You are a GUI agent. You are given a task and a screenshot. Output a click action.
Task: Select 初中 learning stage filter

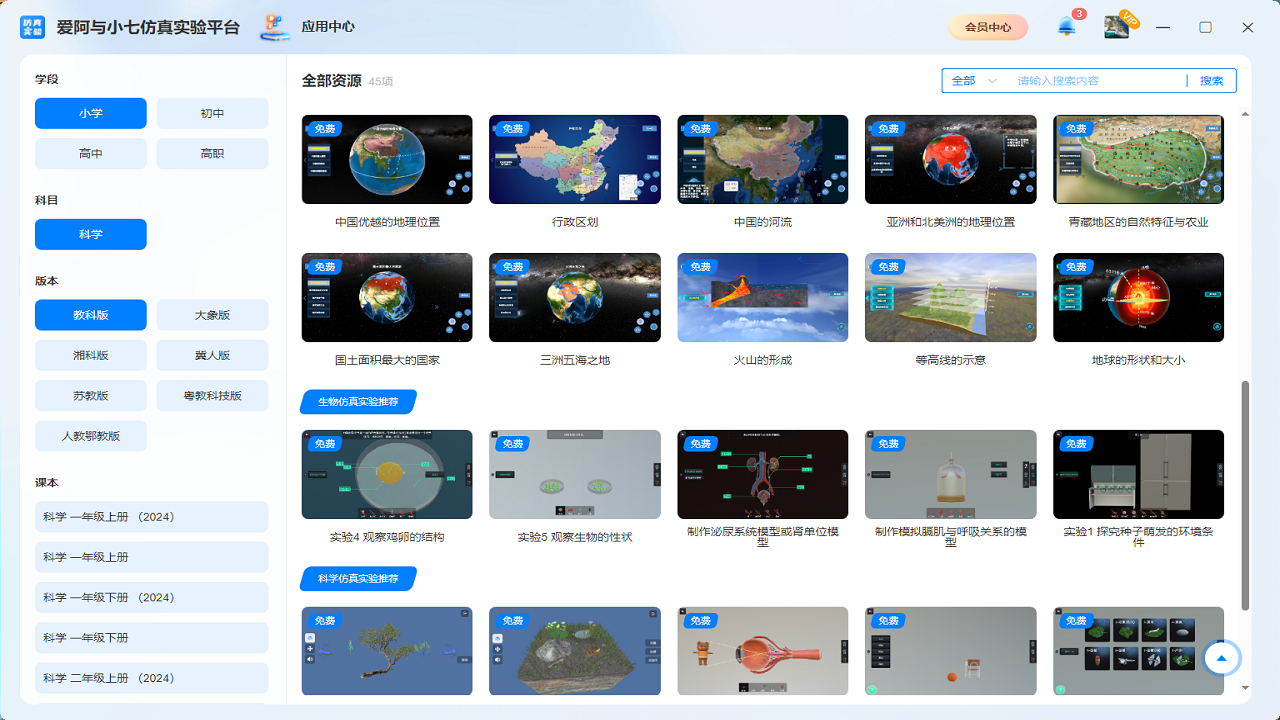click(x=212, y=113)
